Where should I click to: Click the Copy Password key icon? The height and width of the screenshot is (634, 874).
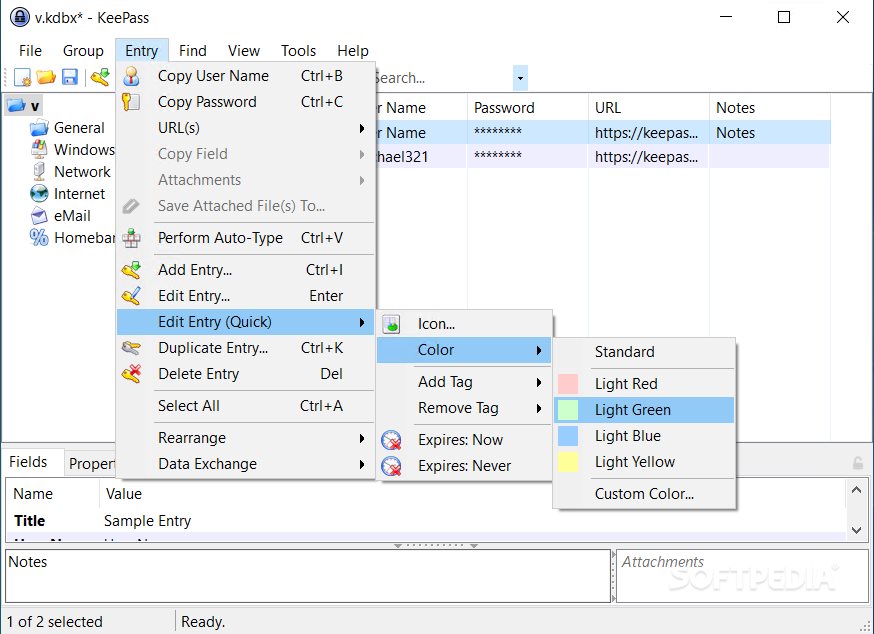pos(131,102)
